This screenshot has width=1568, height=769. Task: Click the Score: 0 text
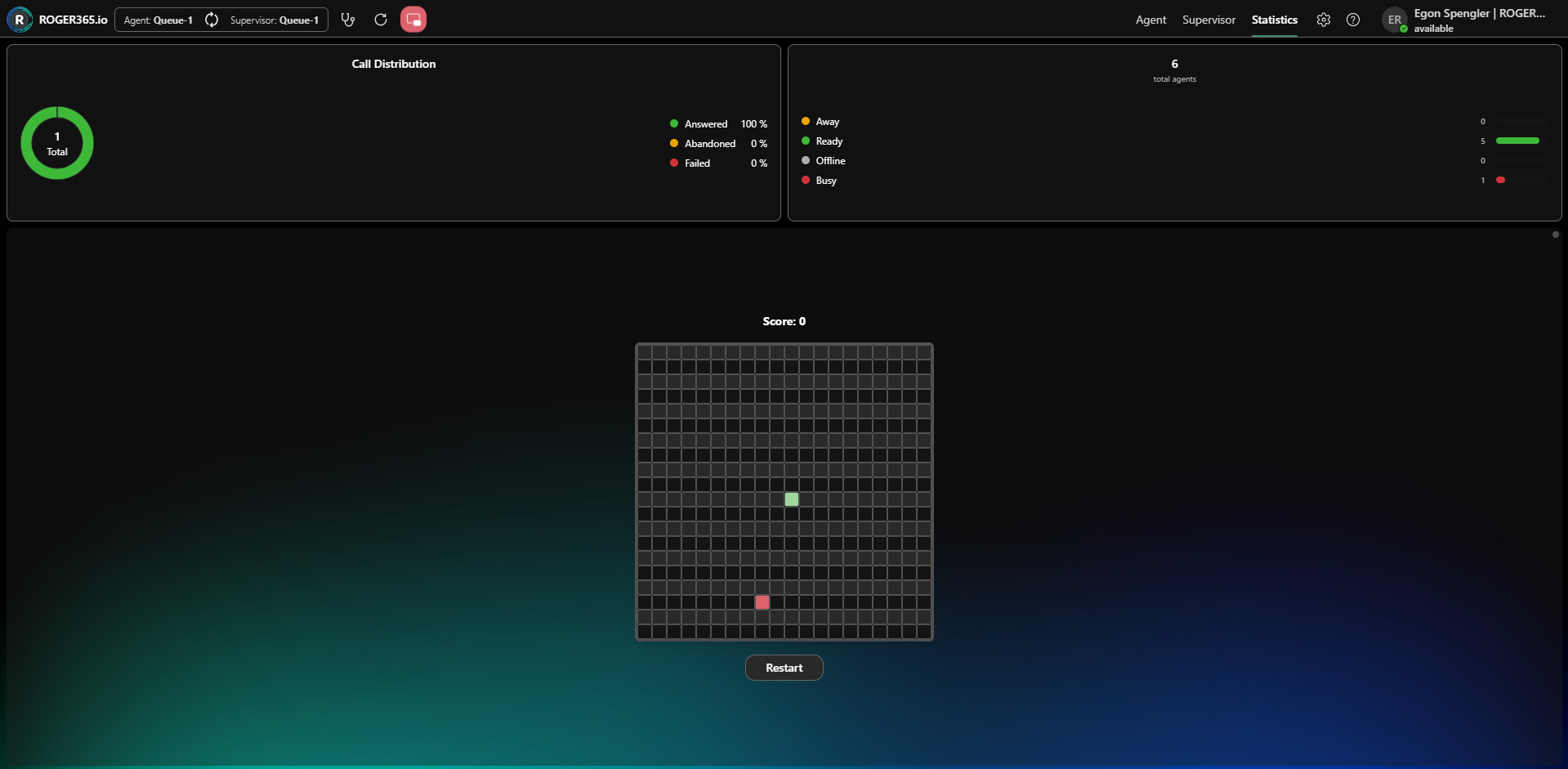point(784,321)
